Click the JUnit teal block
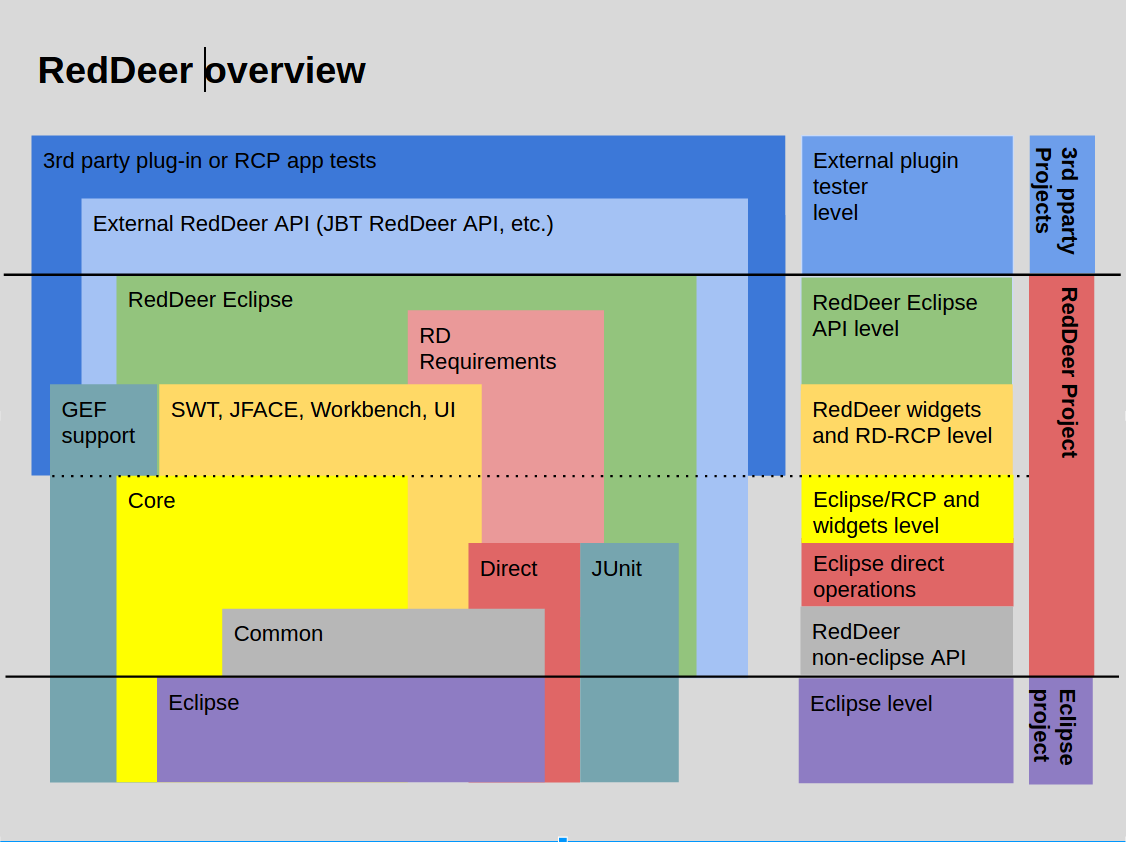The width and height of the screenshot is (1126, 842). 629,662
